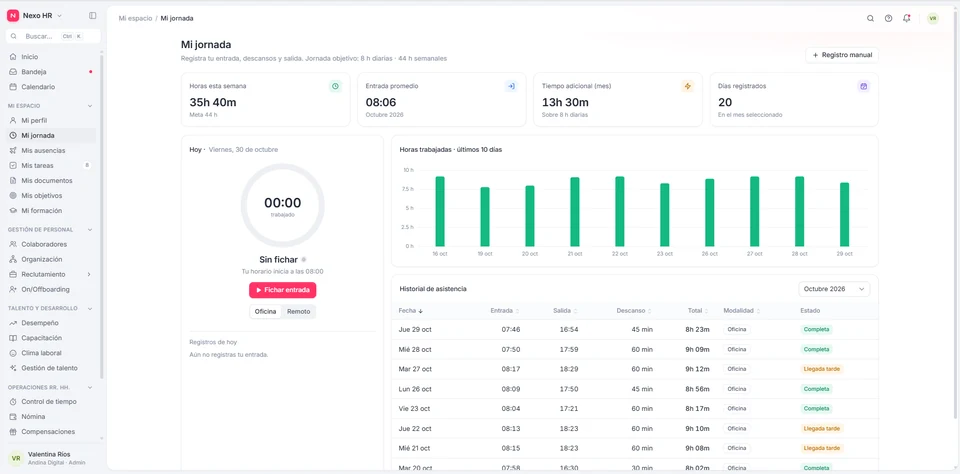The width and height of the screenshot is (960, 474).
Task: Click Registro manual button
Action: (x=842, y=55)
